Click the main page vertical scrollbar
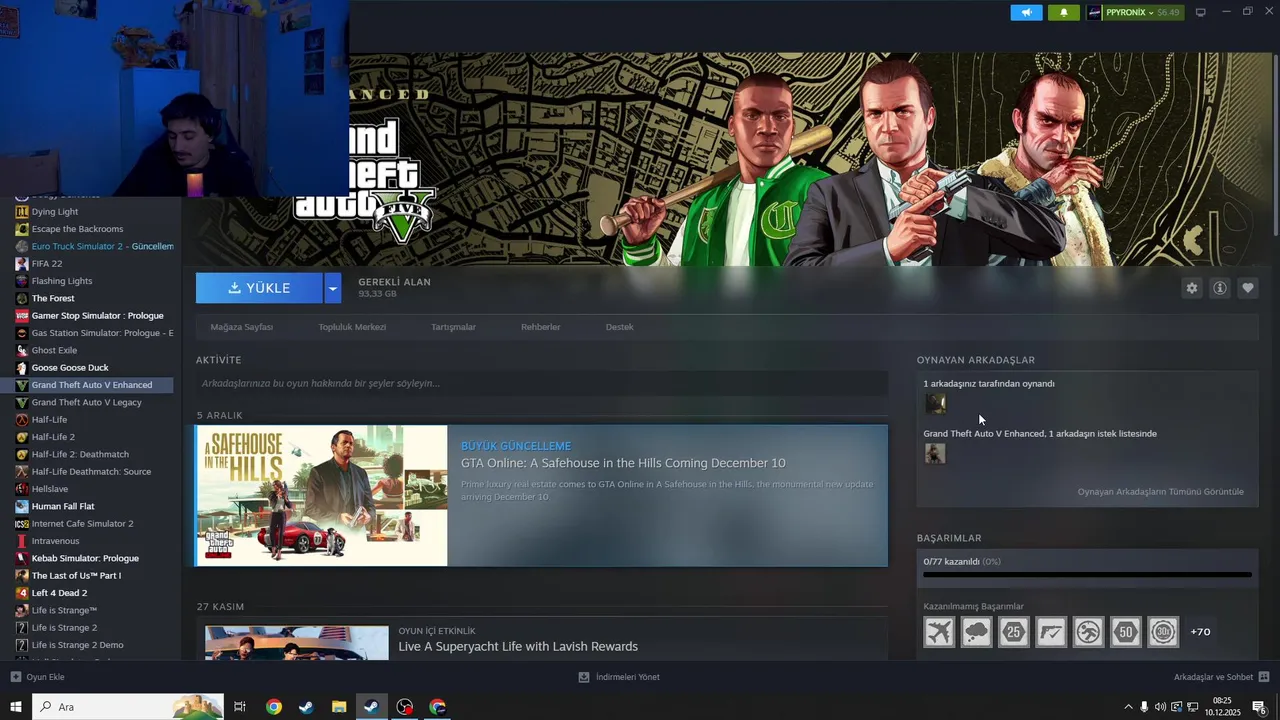1280x720 pixels. [x=1274, y=145]
